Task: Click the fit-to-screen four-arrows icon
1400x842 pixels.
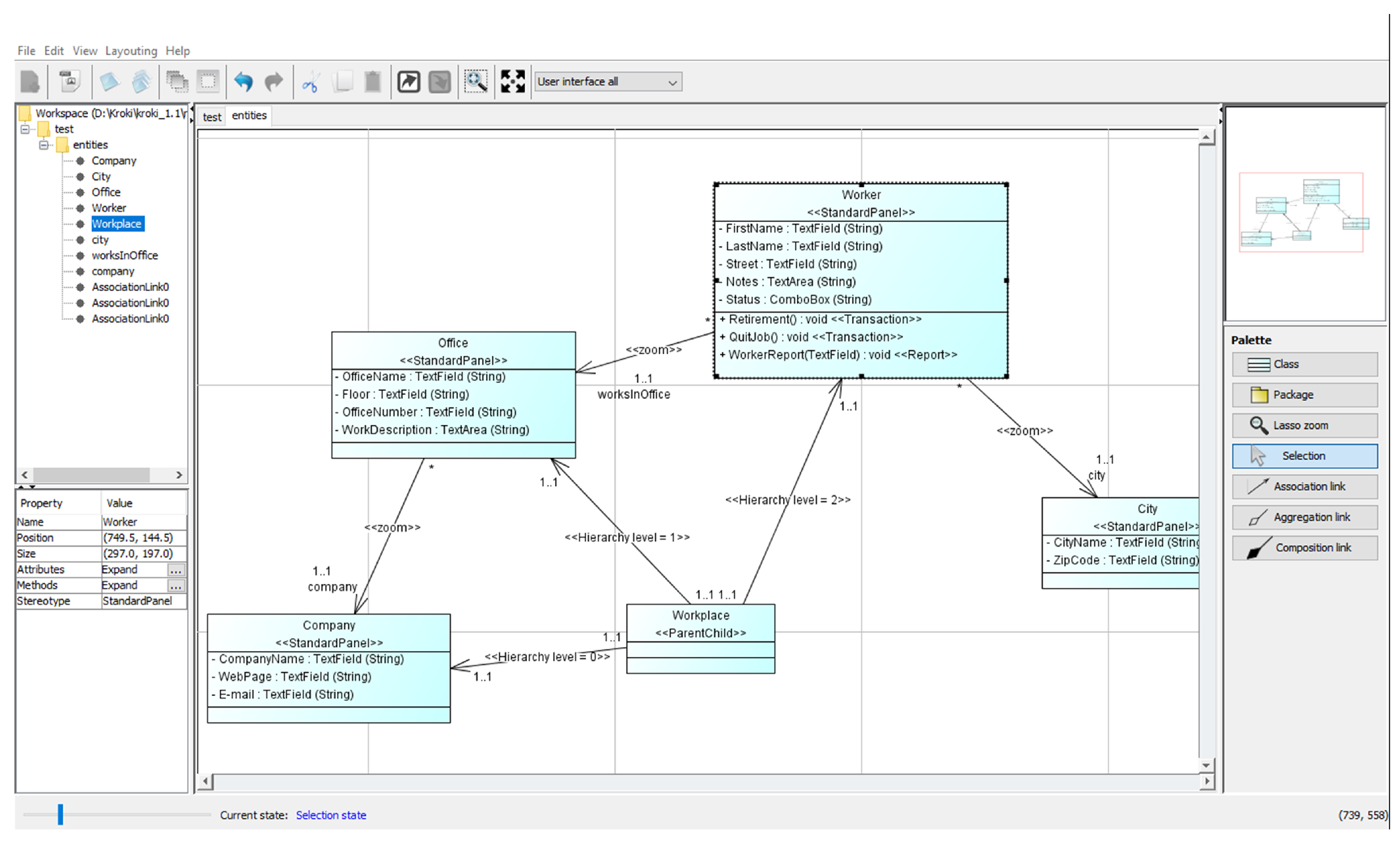Action: click(x=512, y=82)
